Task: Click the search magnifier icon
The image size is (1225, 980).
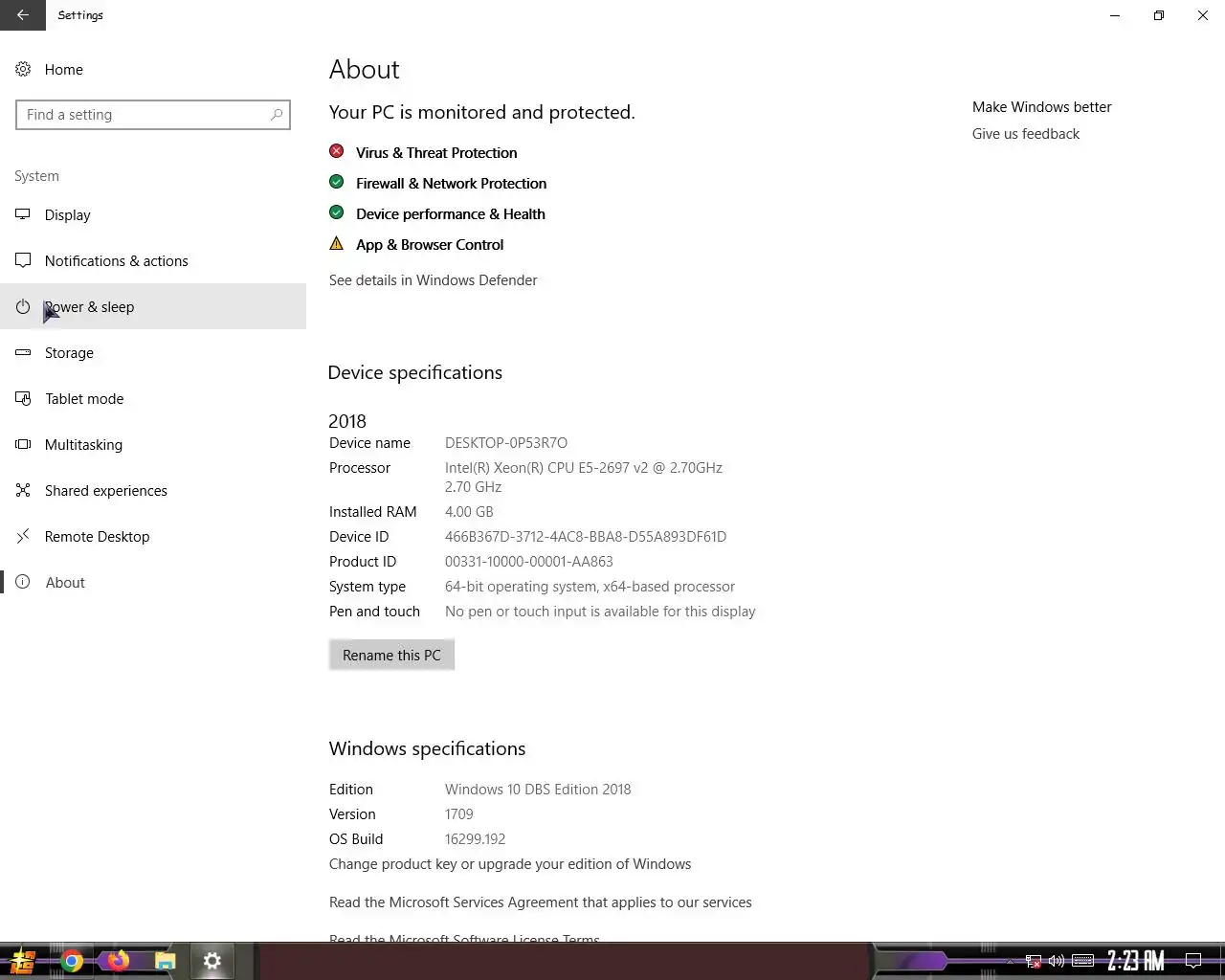Action: [x=277, y=115]
